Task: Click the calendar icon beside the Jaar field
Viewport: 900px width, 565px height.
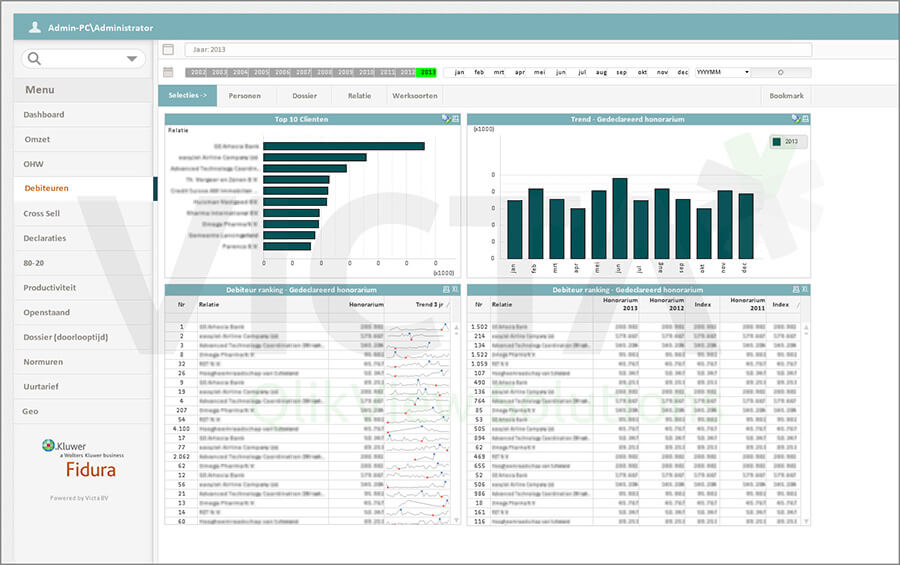Action: click(x=168, y=49)
